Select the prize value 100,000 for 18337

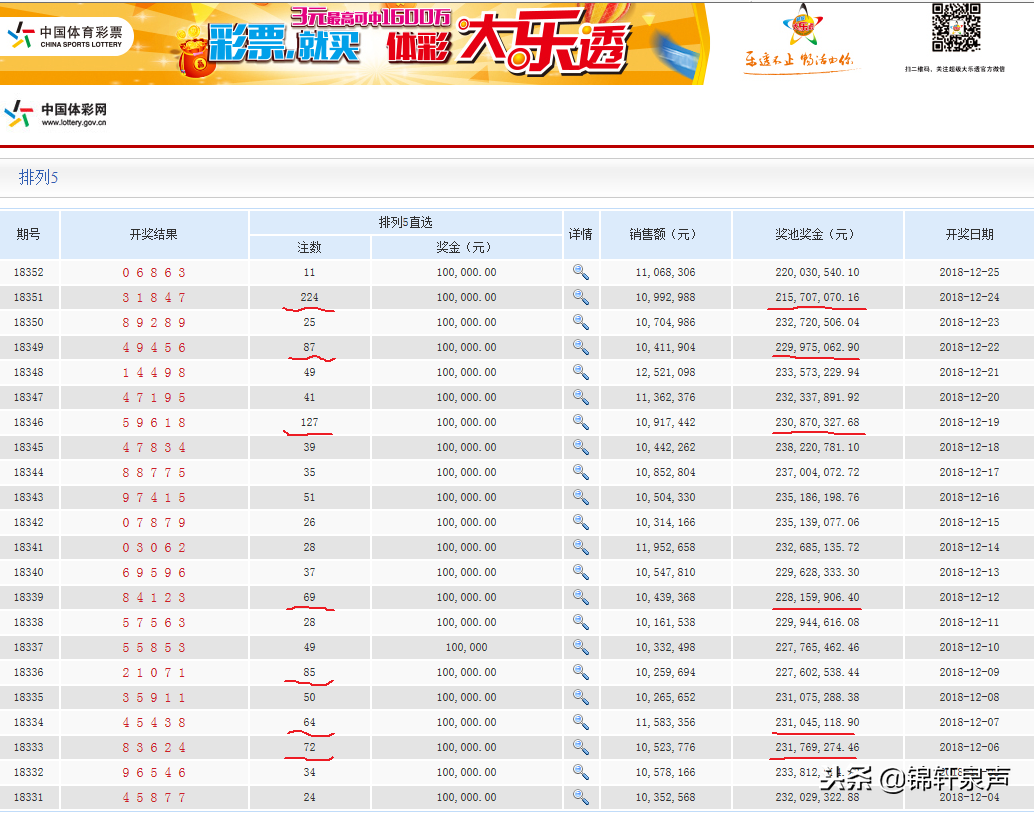point(466,648)
